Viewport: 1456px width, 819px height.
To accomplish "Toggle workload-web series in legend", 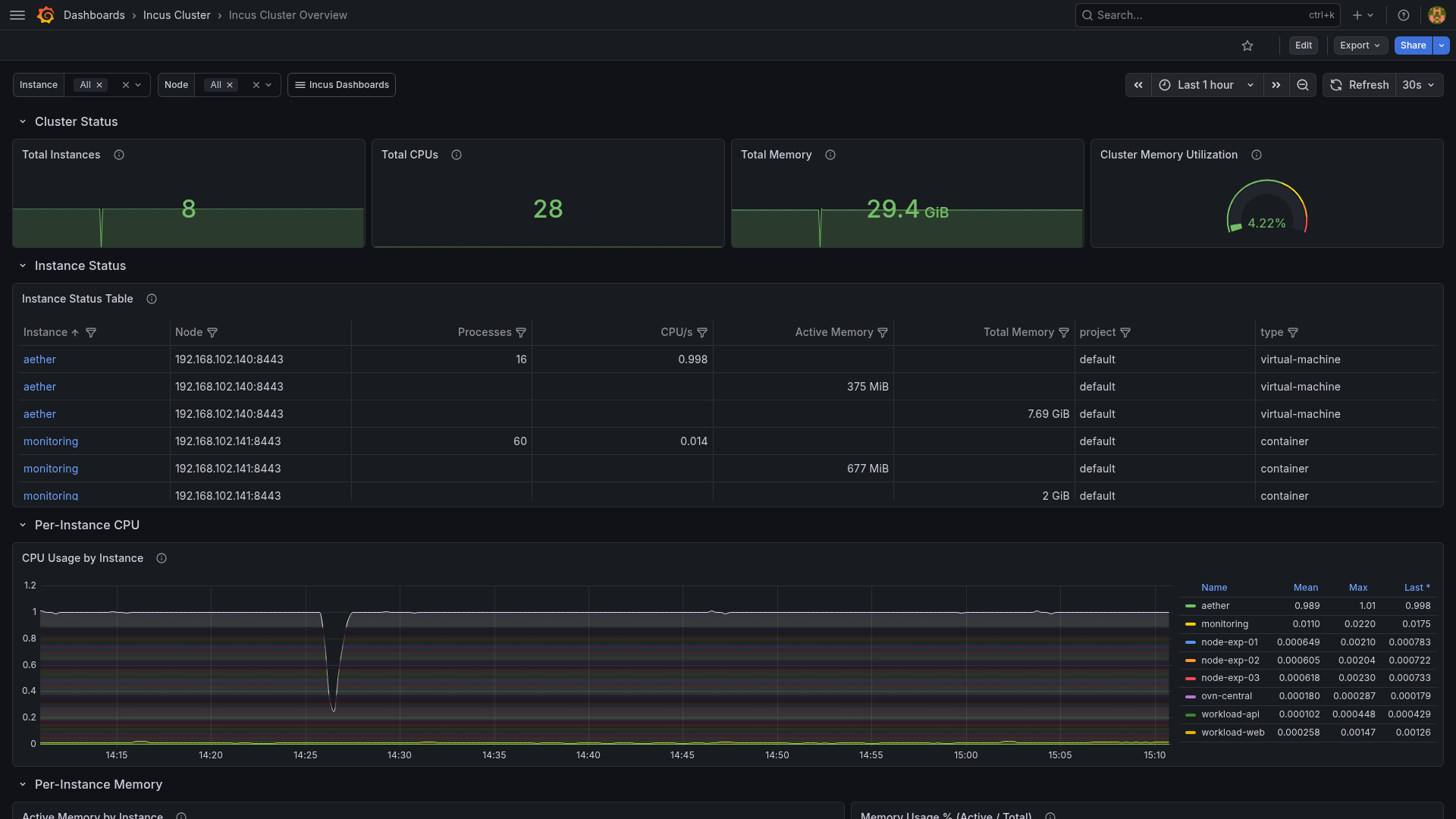I will click(x=1232, y=733).
